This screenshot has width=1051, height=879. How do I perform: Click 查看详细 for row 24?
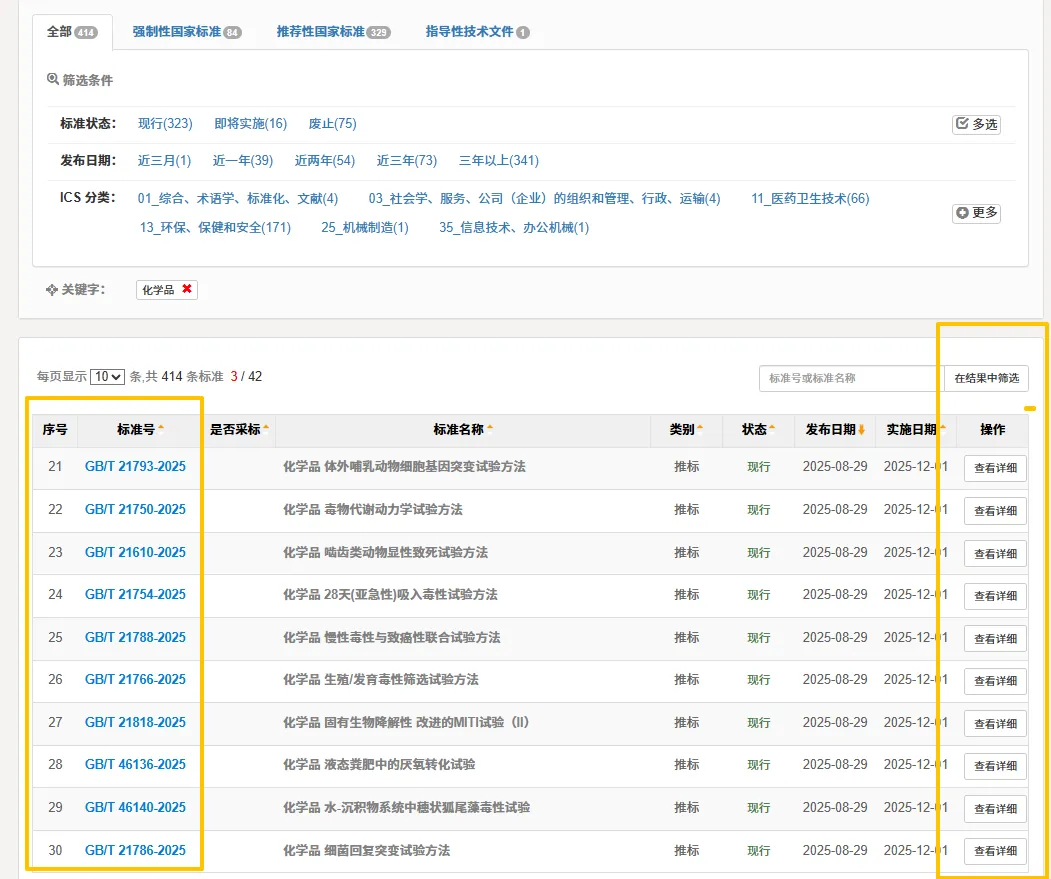click(x=995, y=596)
